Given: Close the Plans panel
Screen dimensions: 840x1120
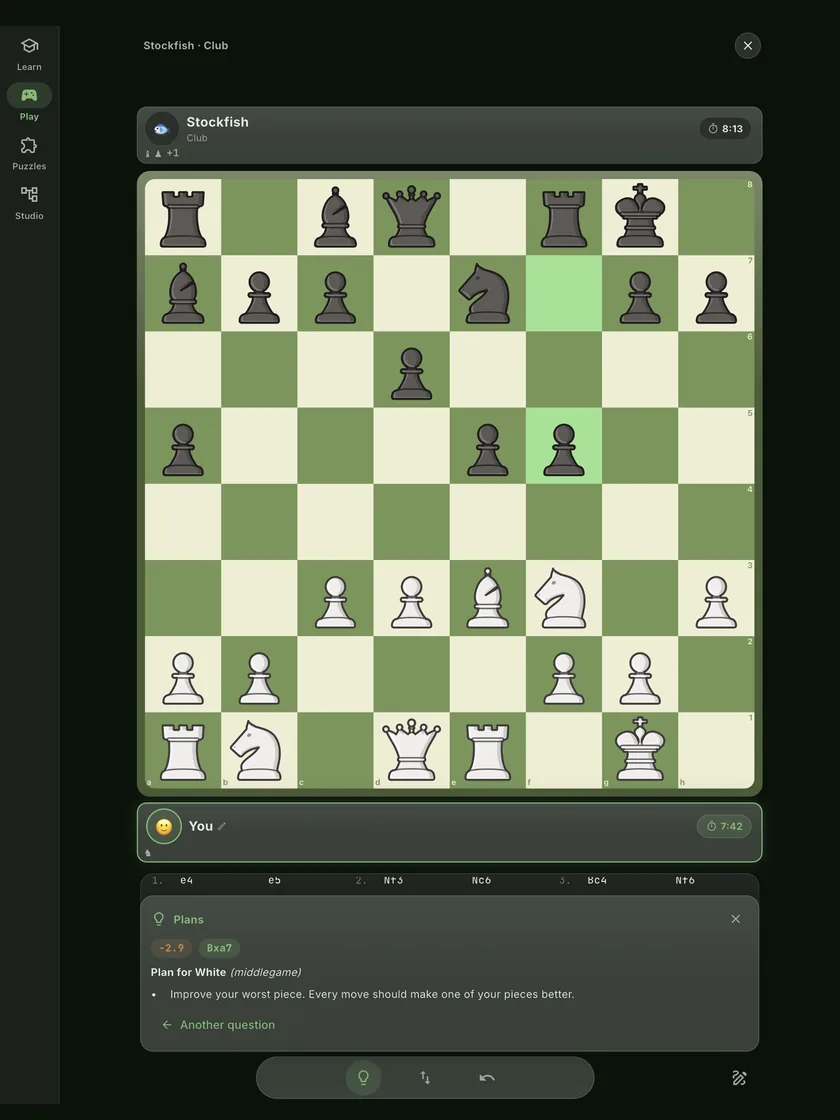Looking at the screenshot, I should [x=736, y=919].
